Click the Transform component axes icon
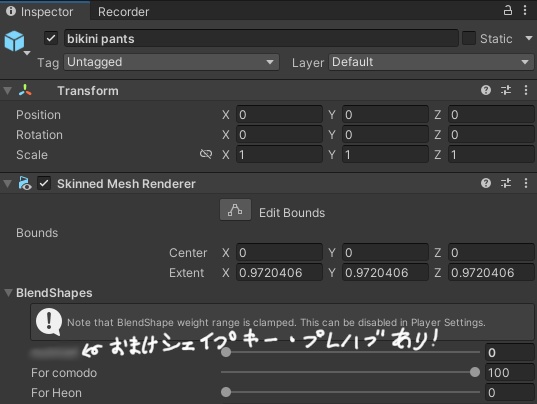537x404 pixels. 25,90
